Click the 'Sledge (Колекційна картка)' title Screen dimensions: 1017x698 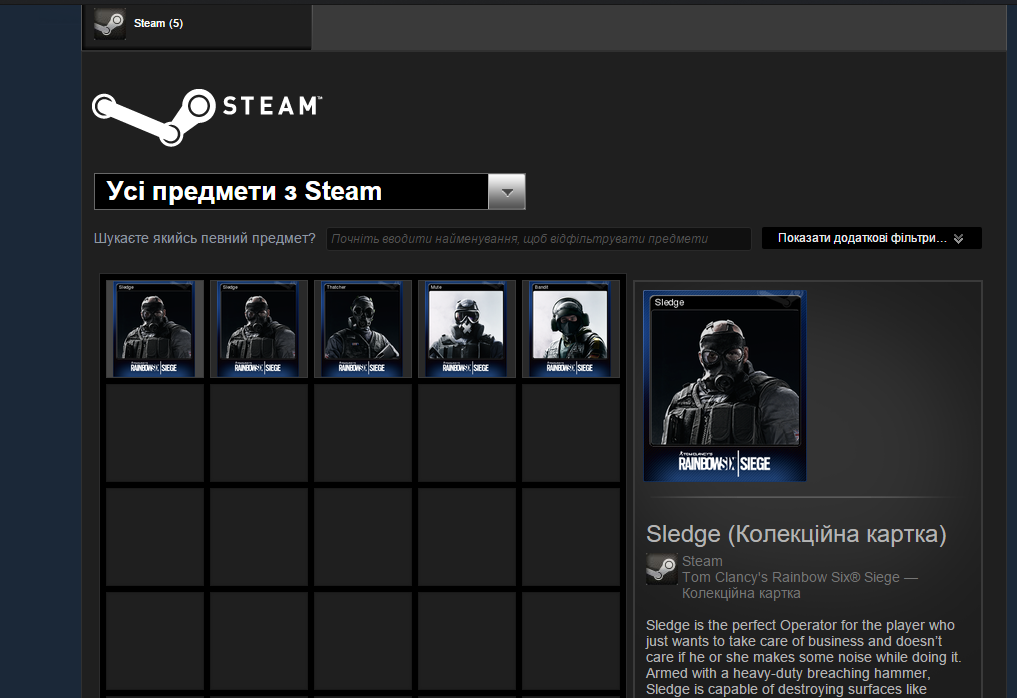tap(796, 534)
